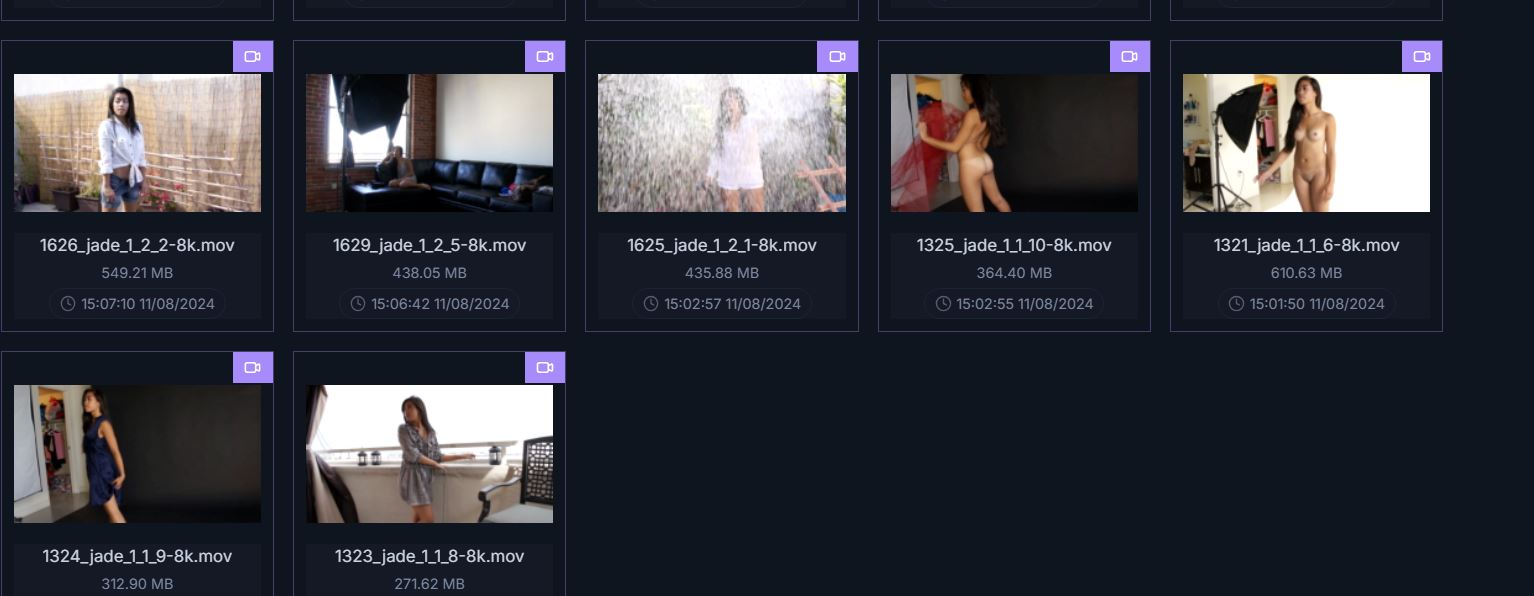
Task: Select file name 1325_jade_1_1_10-8k.mov
Action: click(1014, 246)
